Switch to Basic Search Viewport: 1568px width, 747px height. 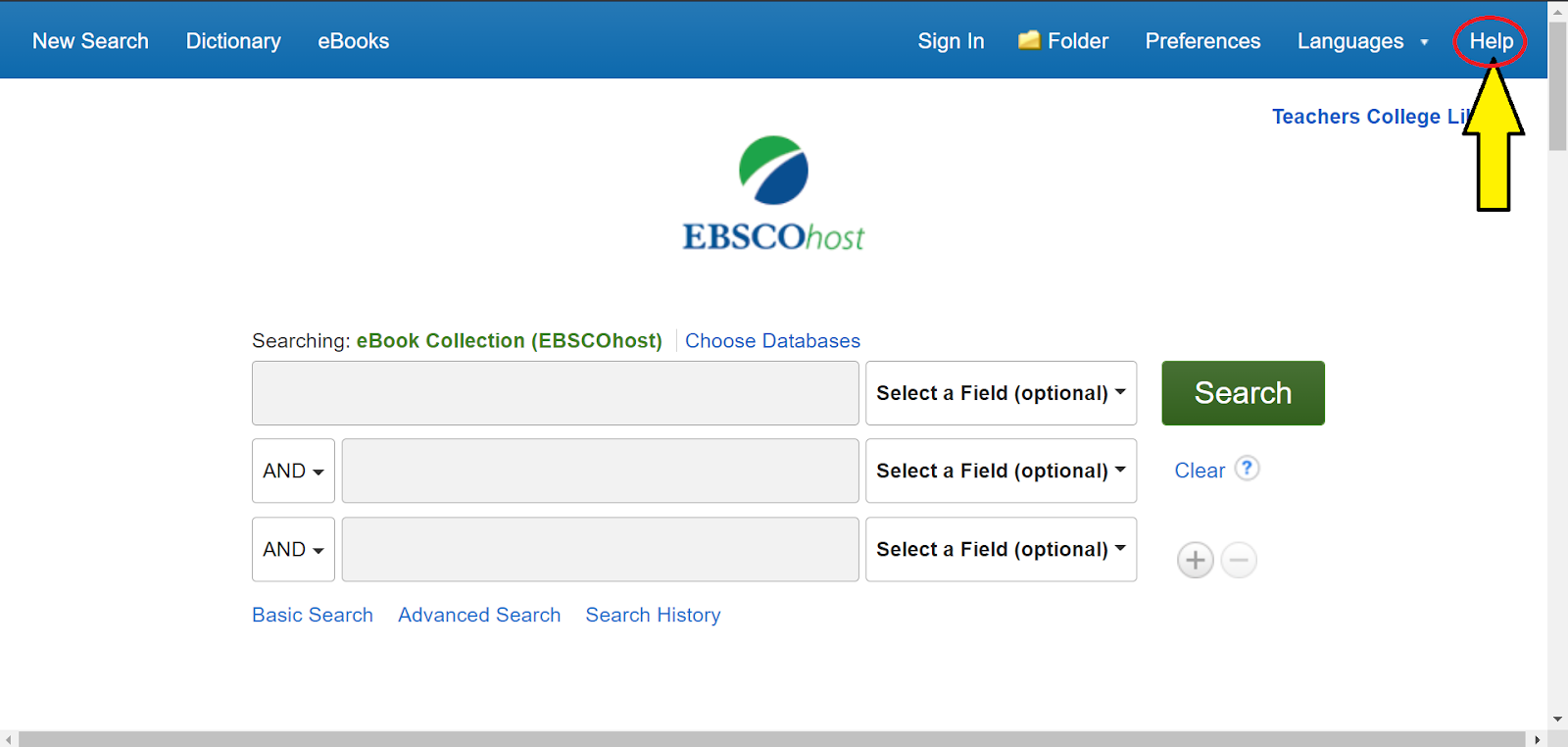[x=313, y=615]
